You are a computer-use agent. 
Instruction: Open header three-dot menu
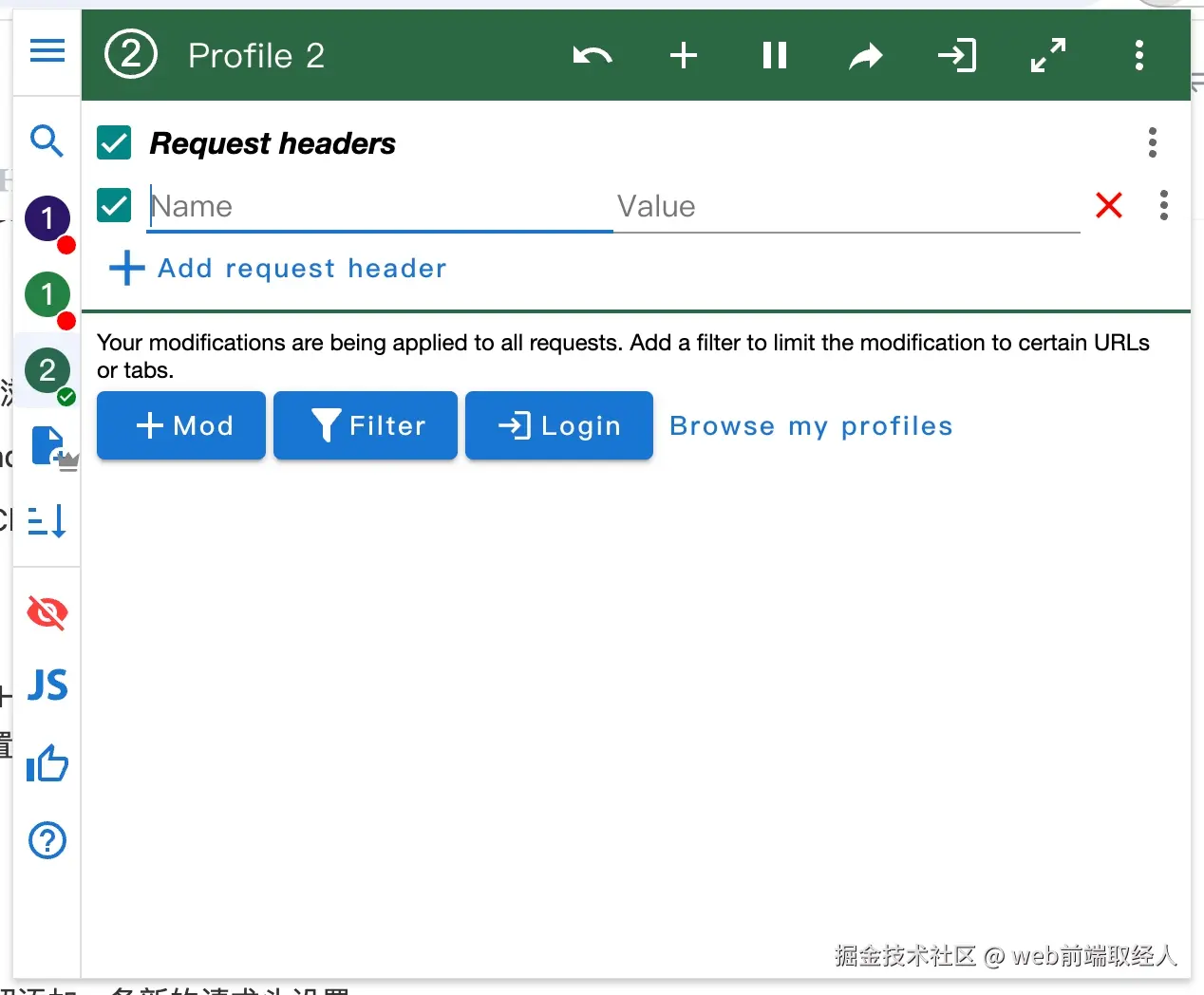(1139, 55)
